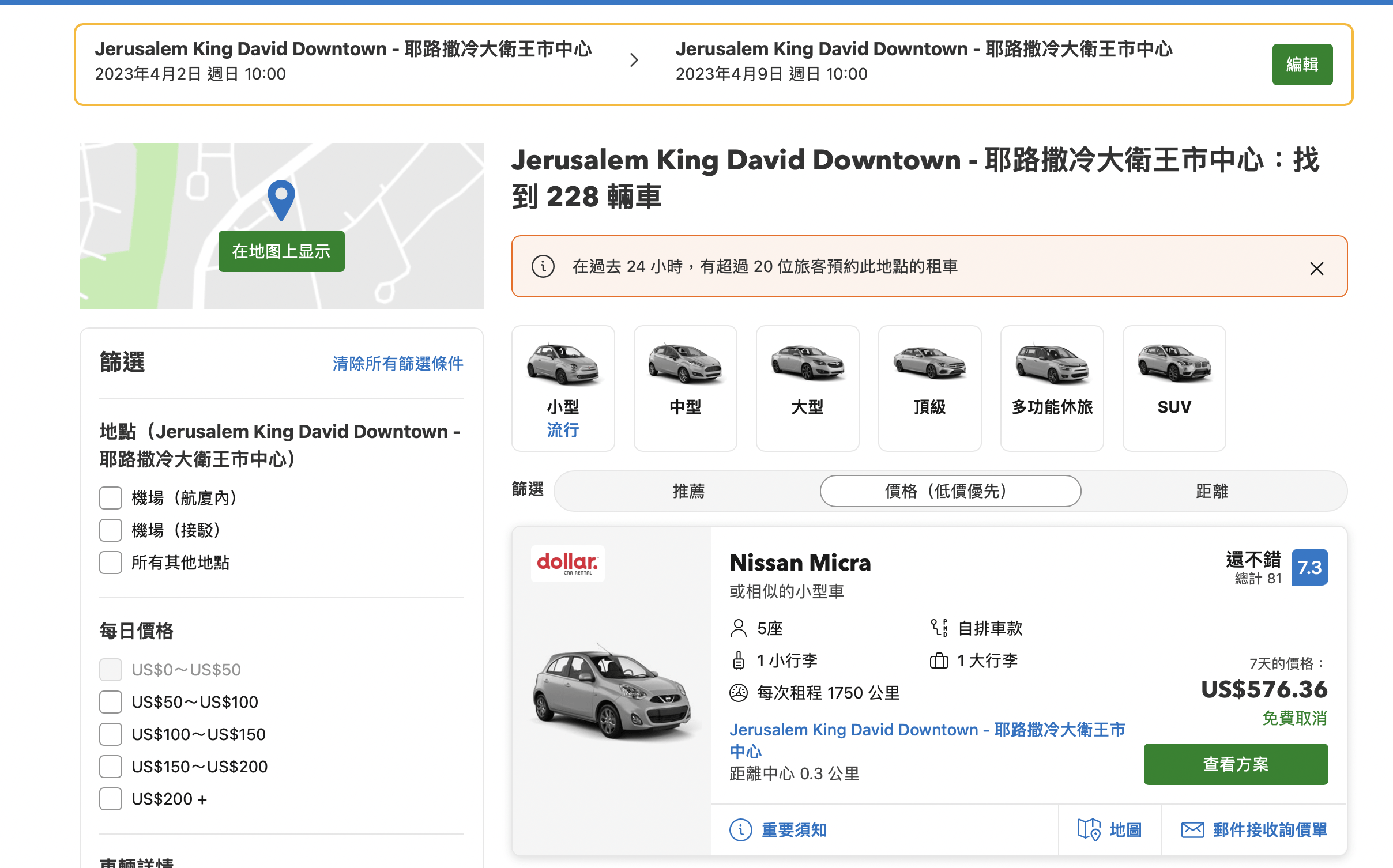The image size is (1393, 868).
Task: Select the 多功能休旅 car category
Action: [1052, 388]
